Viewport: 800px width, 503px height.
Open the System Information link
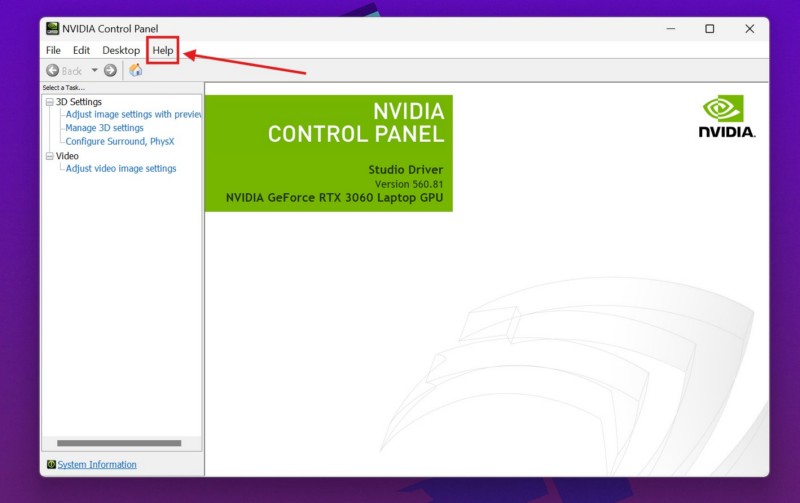pos(97,465)
